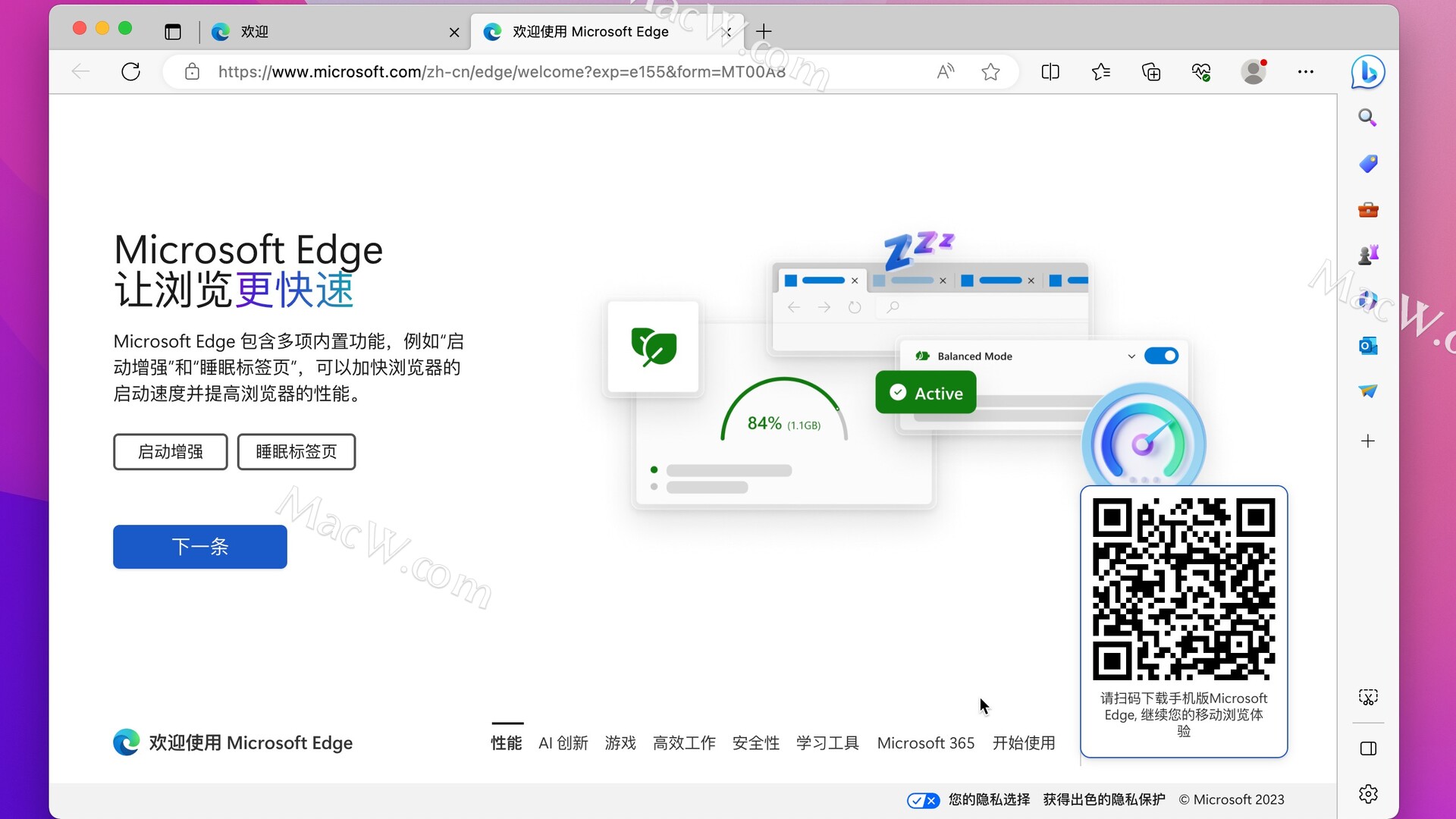Click the 睡眠标签页 button
The image size is (1456, 819).
point(297,452)
